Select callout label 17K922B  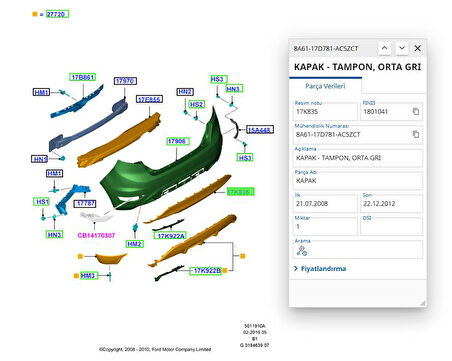(206, 270)
